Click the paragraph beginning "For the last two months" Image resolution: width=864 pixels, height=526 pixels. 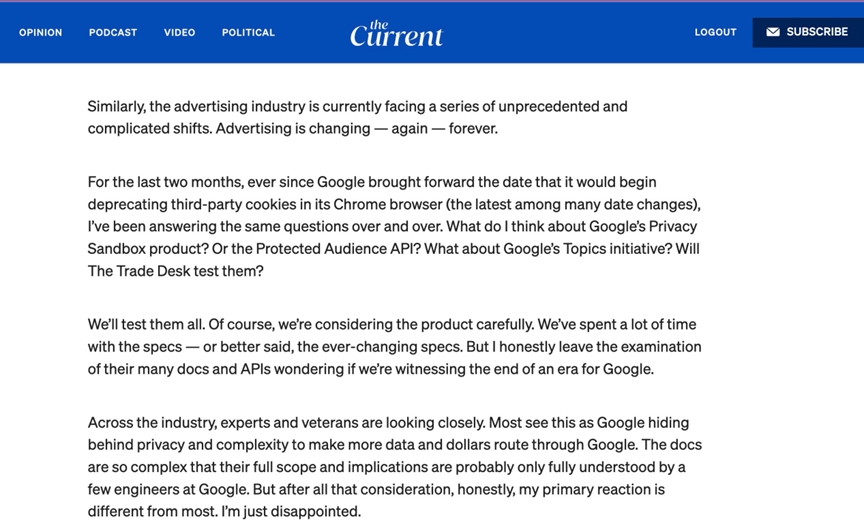(x=395, y=226)
